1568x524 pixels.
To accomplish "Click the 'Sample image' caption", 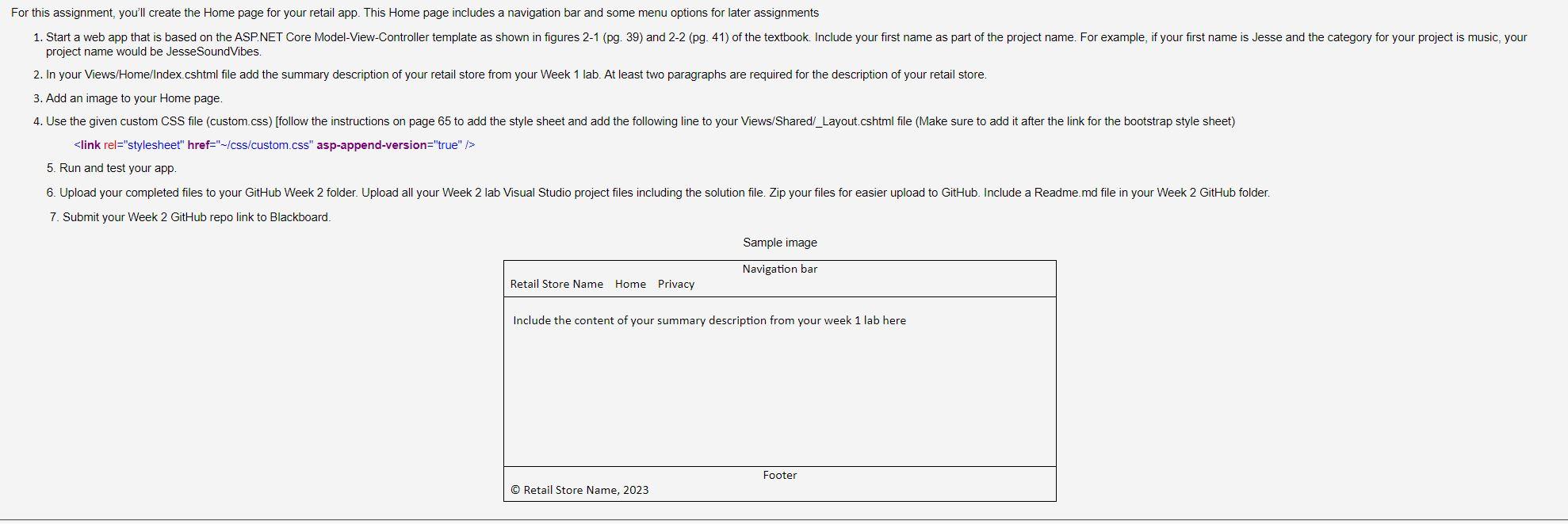I will 779,243.
